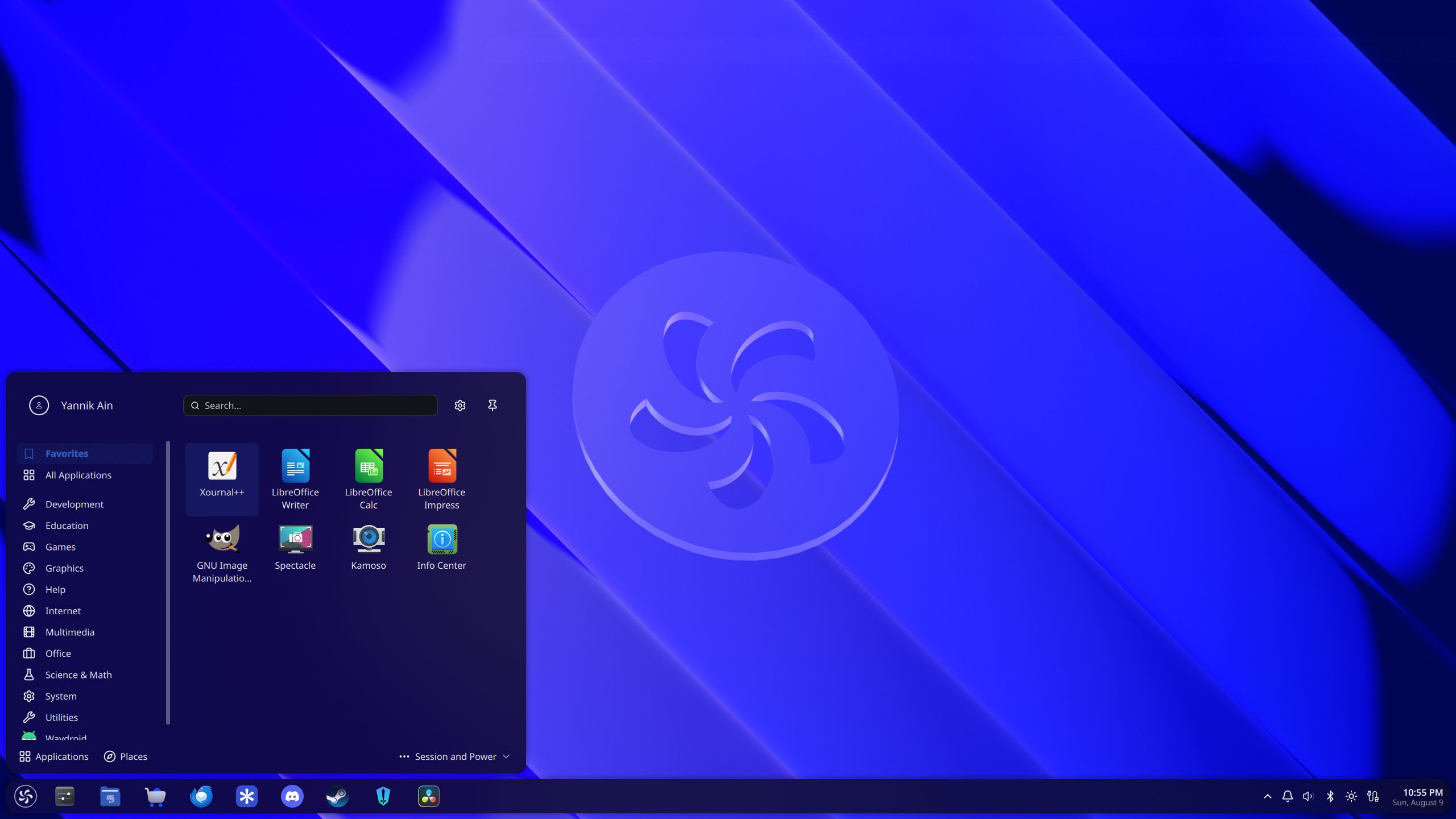Screen dimensions: 1456x819
Task: Open the Education category
Action: pos(85,526)
